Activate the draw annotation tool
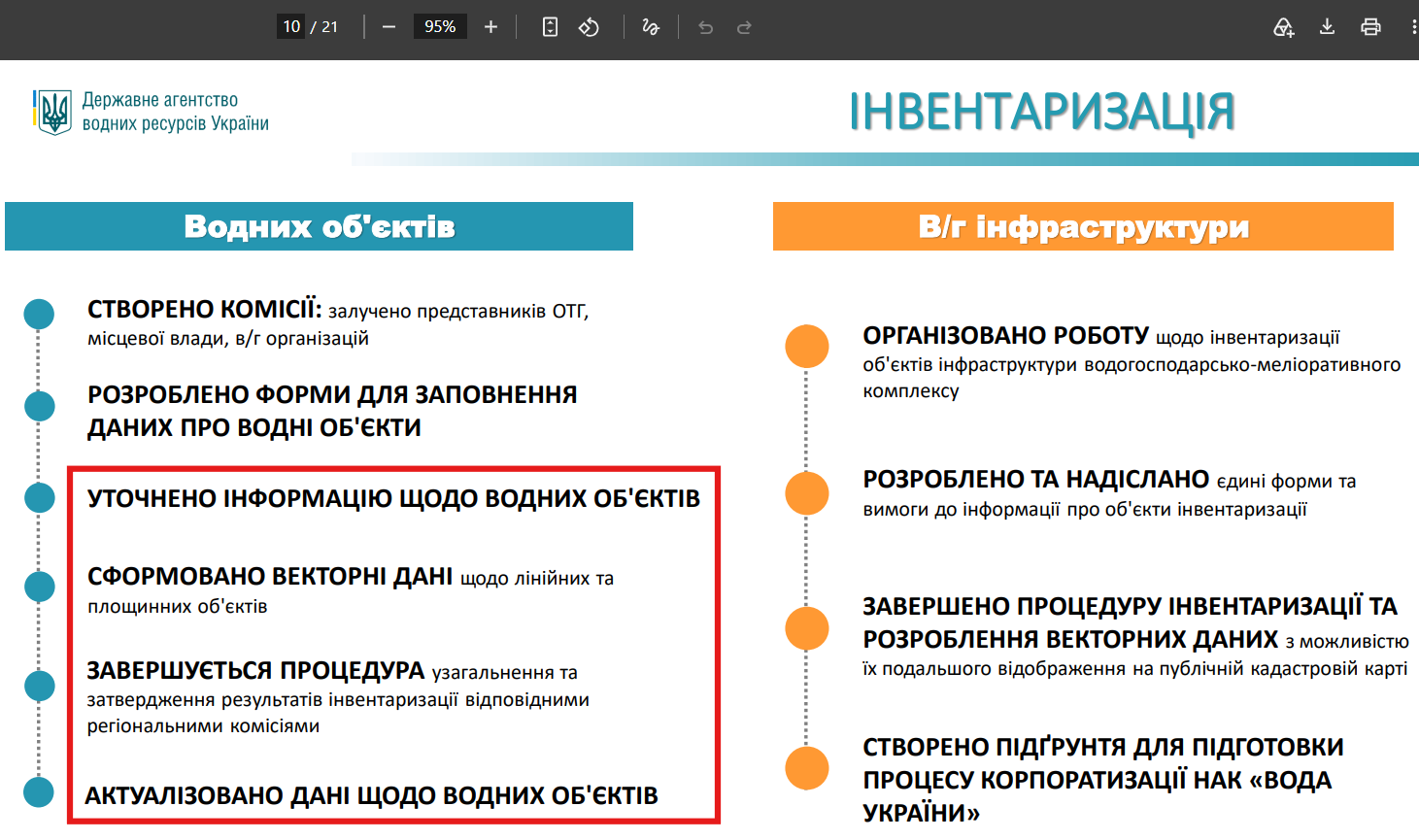This screenshot has width=1419, height=840. [x=651, y=27]
